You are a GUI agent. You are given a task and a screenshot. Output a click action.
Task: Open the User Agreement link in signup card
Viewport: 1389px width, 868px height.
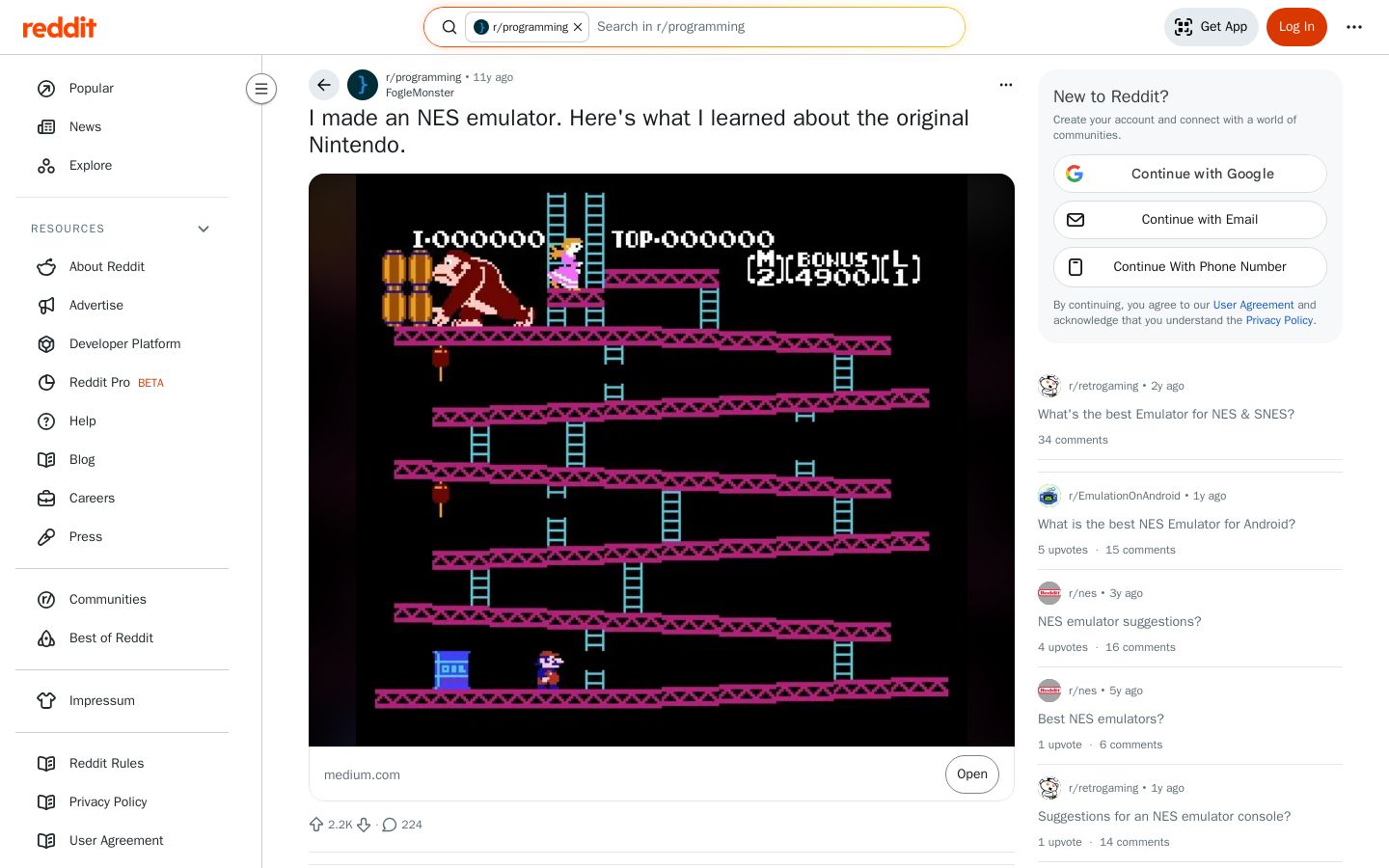[x=1253, y=305]
